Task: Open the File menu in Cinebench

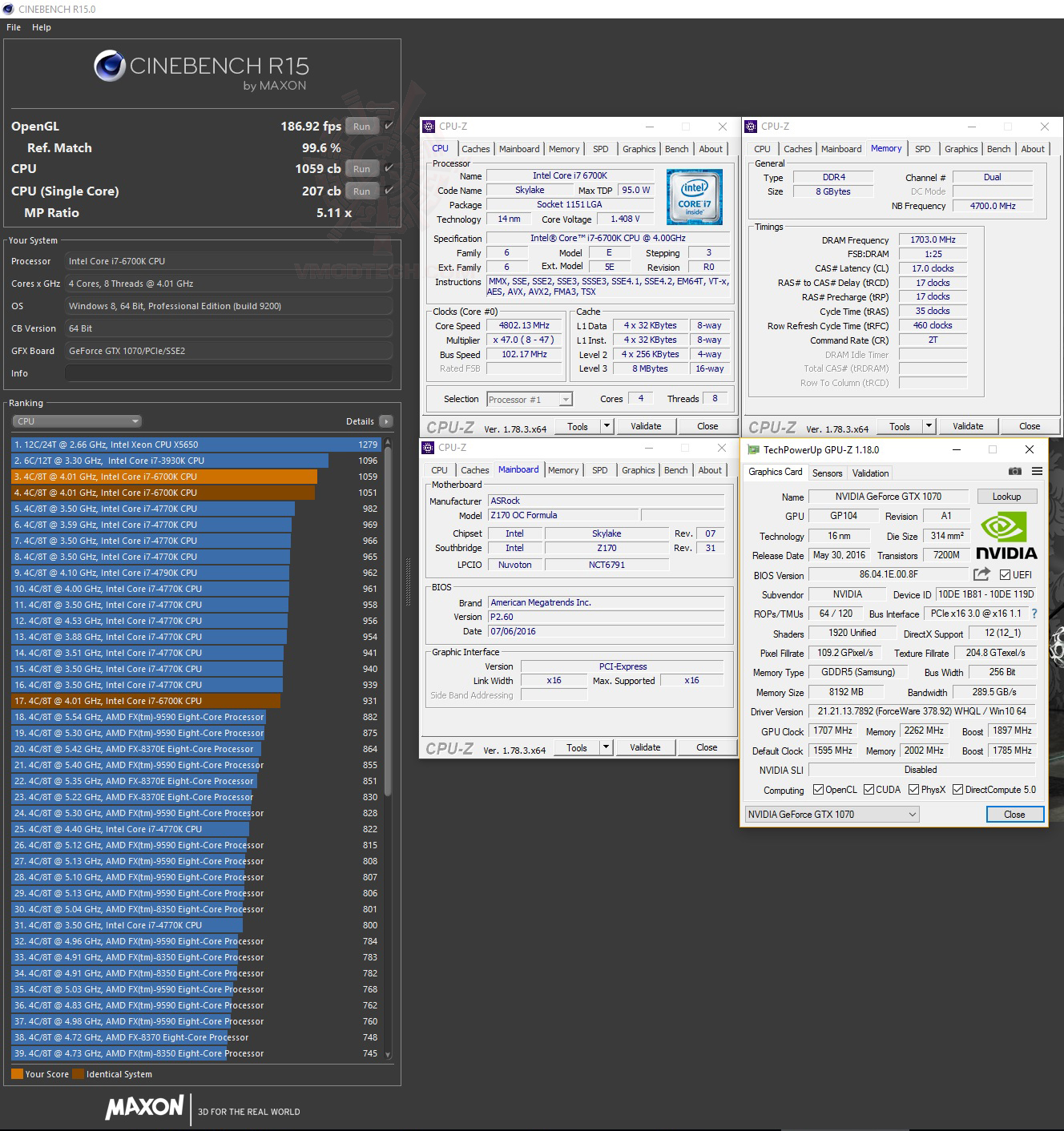Action: [x=14, y=27]
